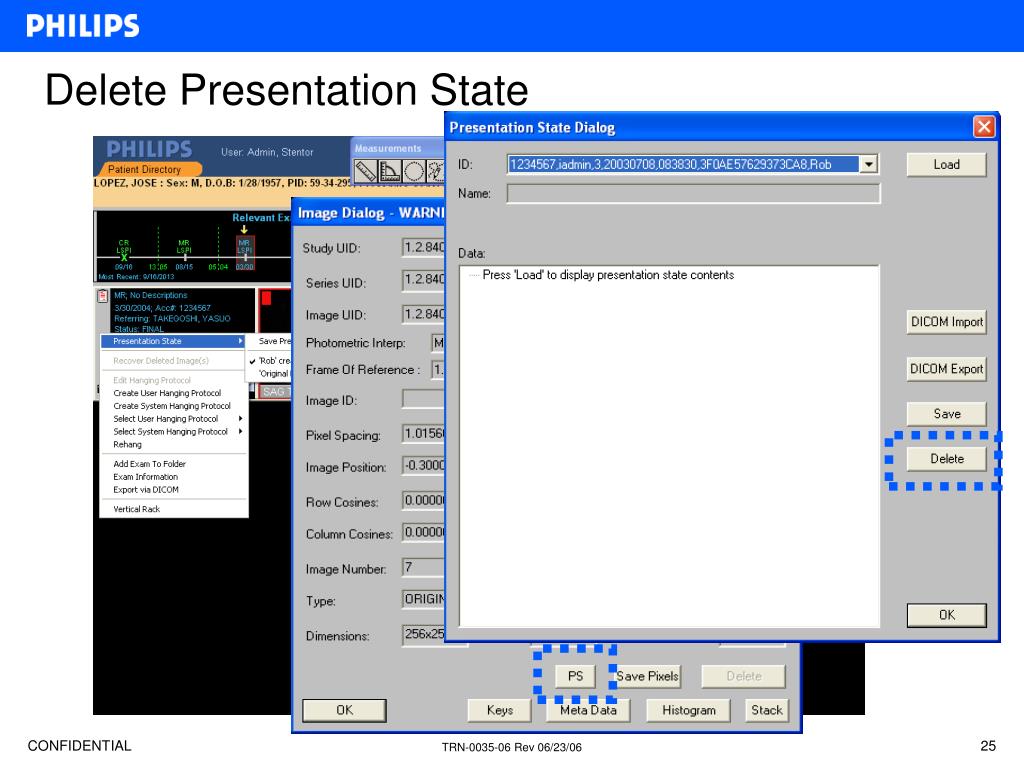Click into the Name field

(x=694, y=194)
